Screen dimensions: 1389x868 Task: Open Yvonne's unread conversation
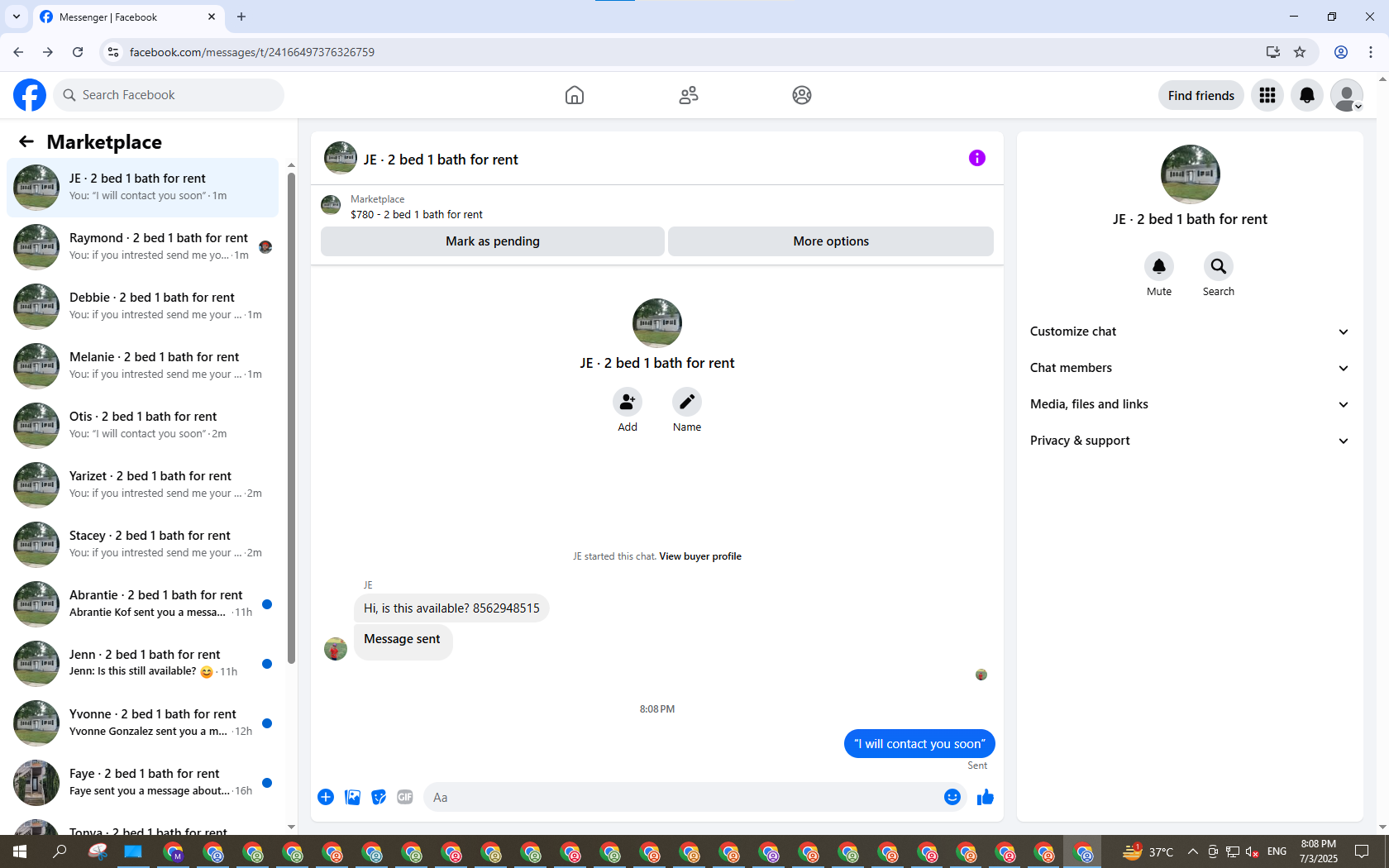pos(143,723)
